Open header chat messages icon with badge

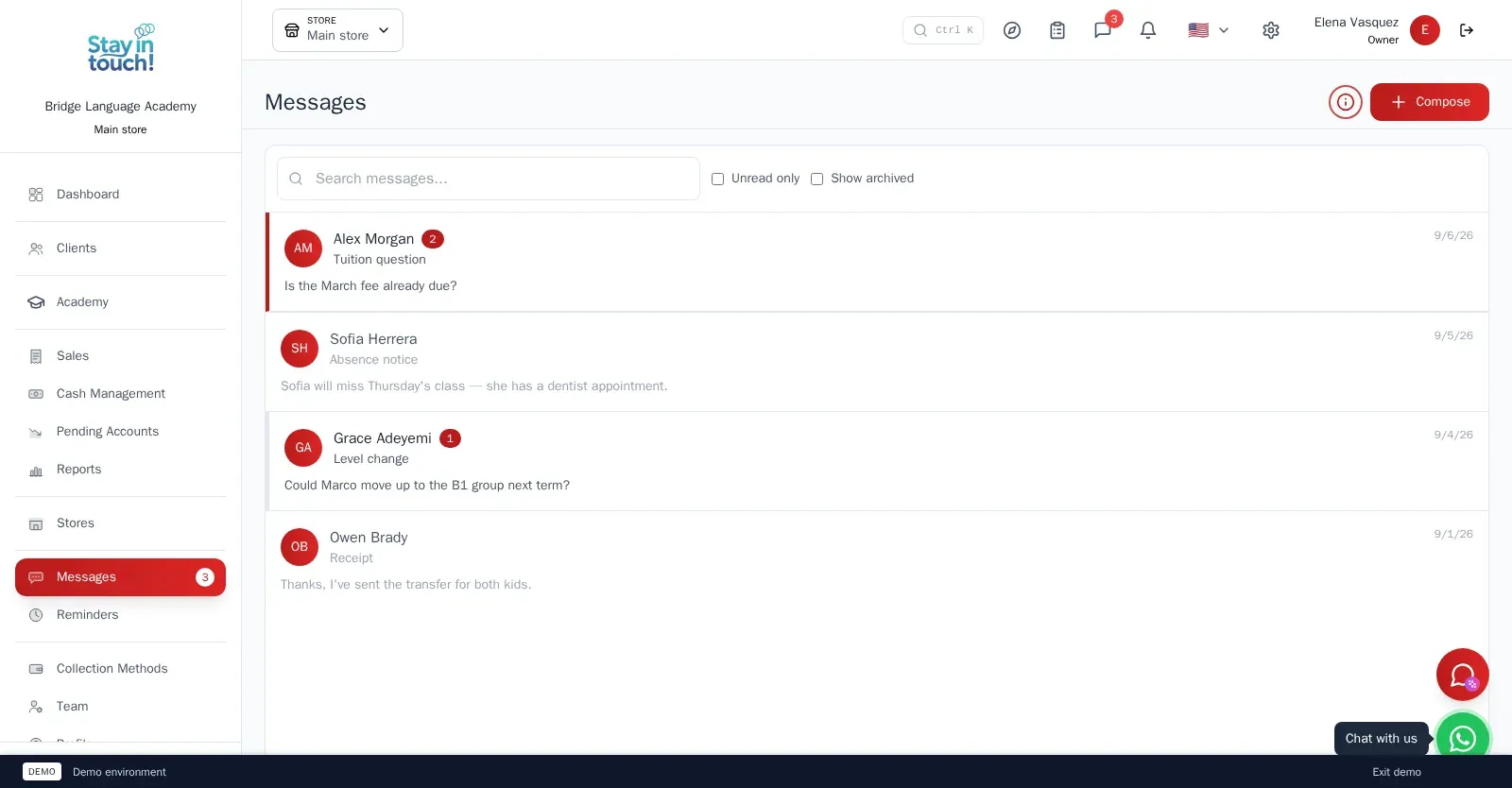1103,30
